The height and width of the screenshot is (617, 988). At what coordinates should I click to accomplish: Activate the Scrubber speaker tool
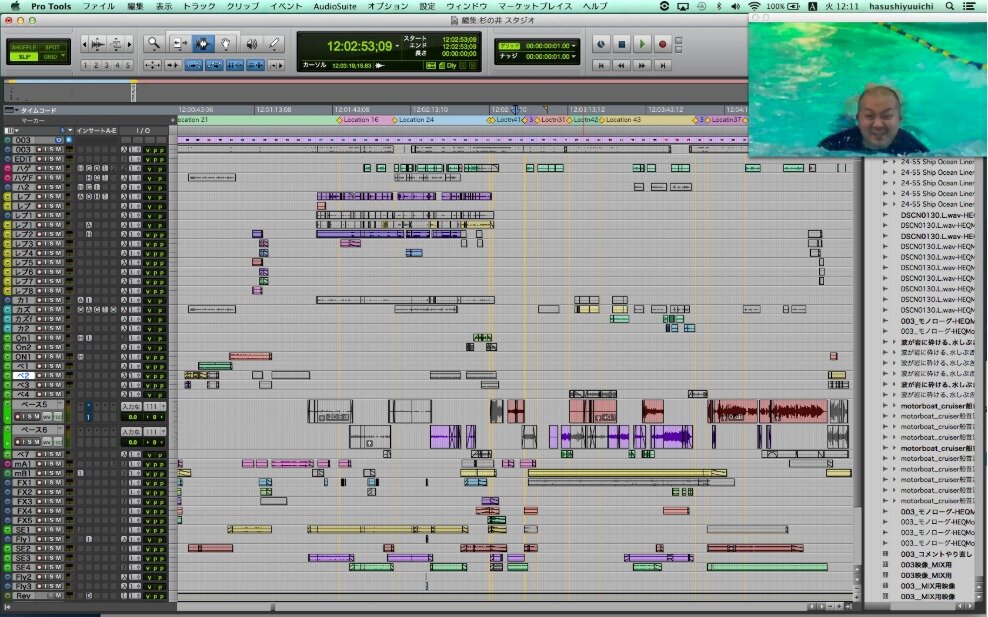pyautogui.click(x=250, y=43)
